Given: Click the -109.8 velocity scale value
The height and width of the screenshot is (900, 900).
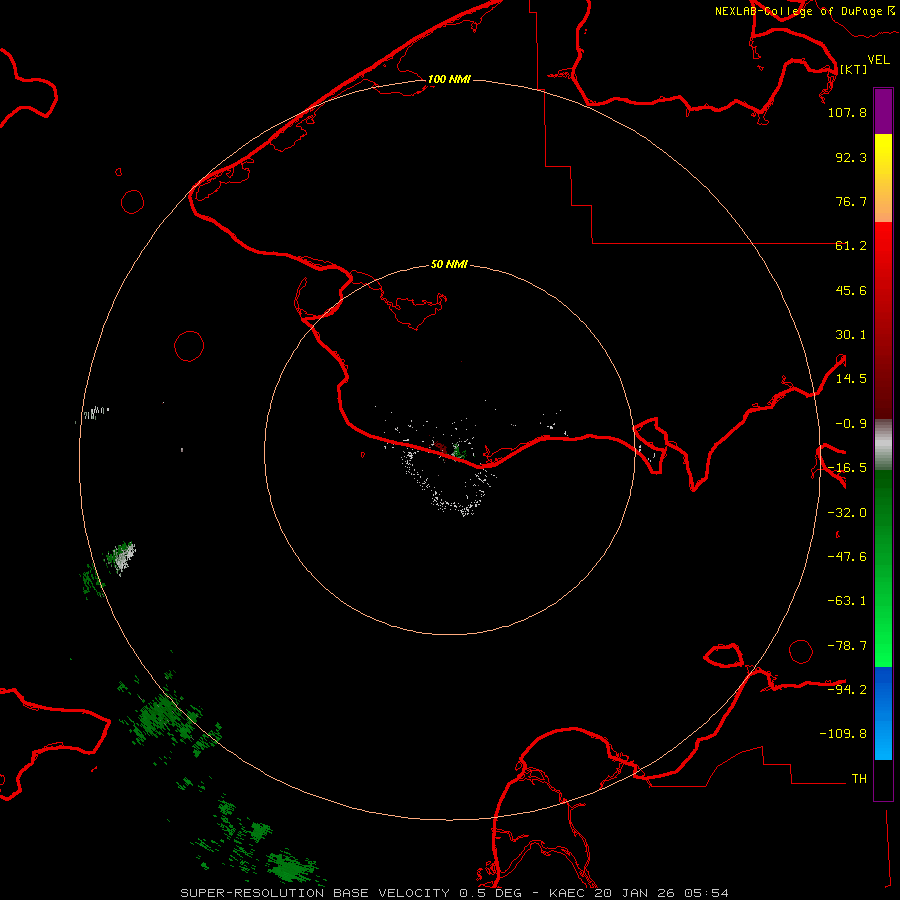Looking at the screenshot, I should 843,734.
